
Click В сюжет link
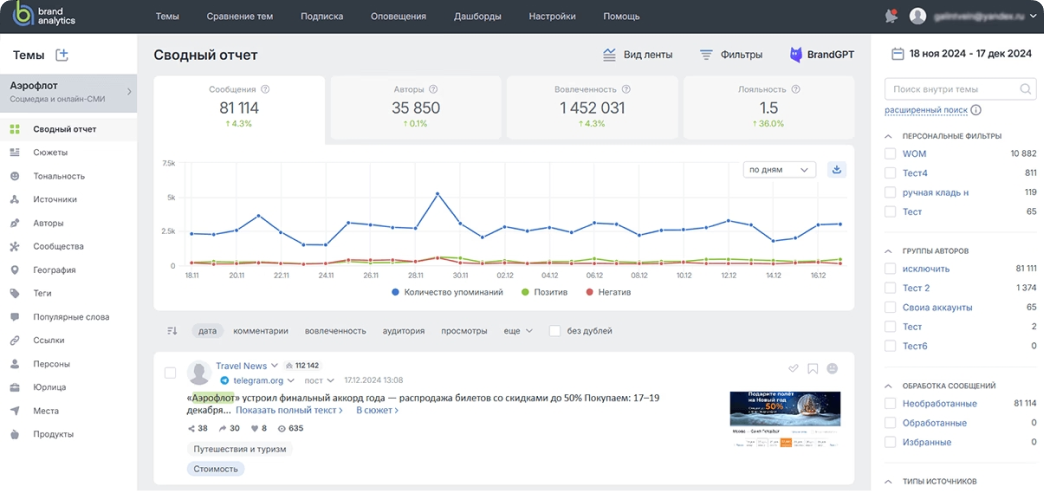coord(378,410)
